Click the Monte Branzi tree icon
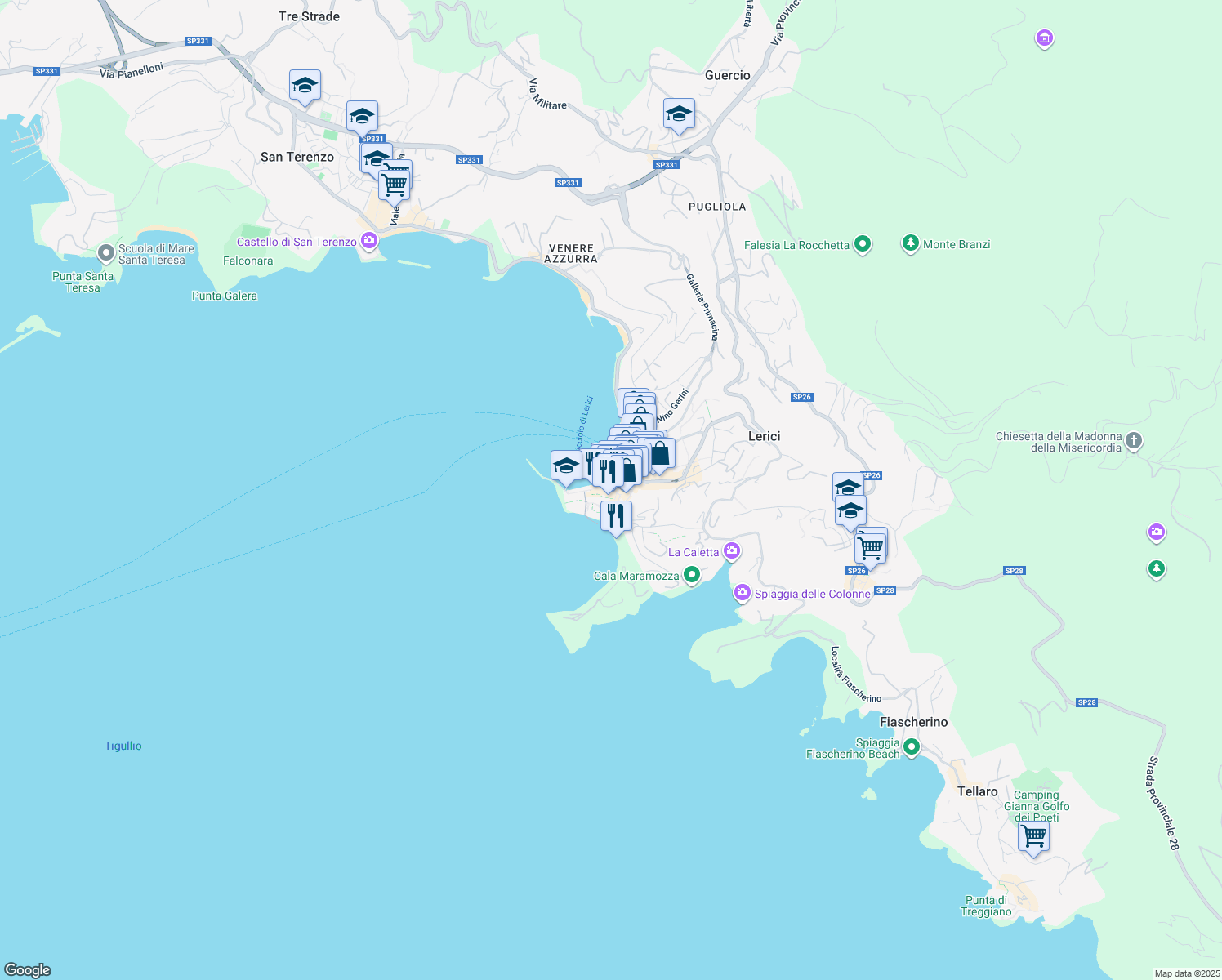 point(910,243)
